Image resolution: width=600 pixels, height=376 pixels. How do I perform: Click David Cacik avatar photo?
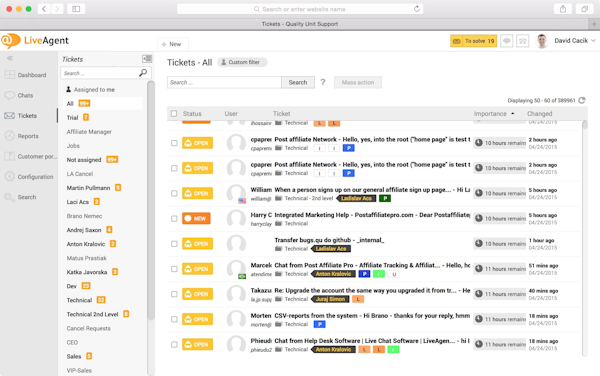coord(541,41)
